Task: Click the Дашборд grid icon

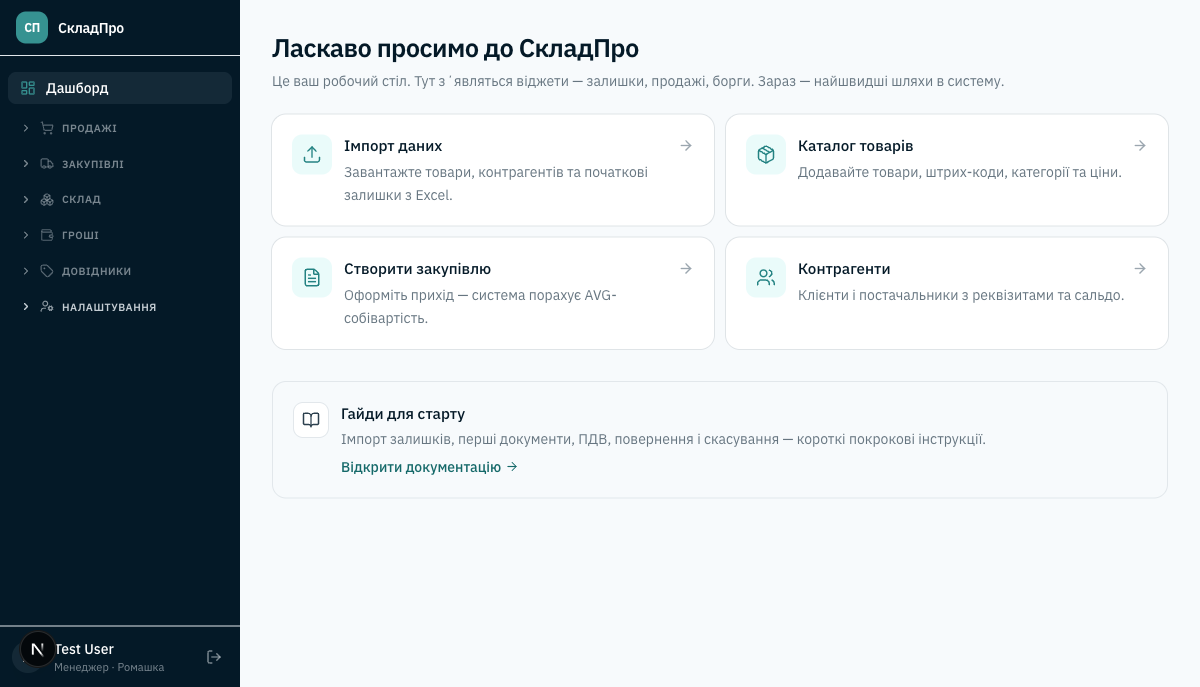Action: (28, 88)
